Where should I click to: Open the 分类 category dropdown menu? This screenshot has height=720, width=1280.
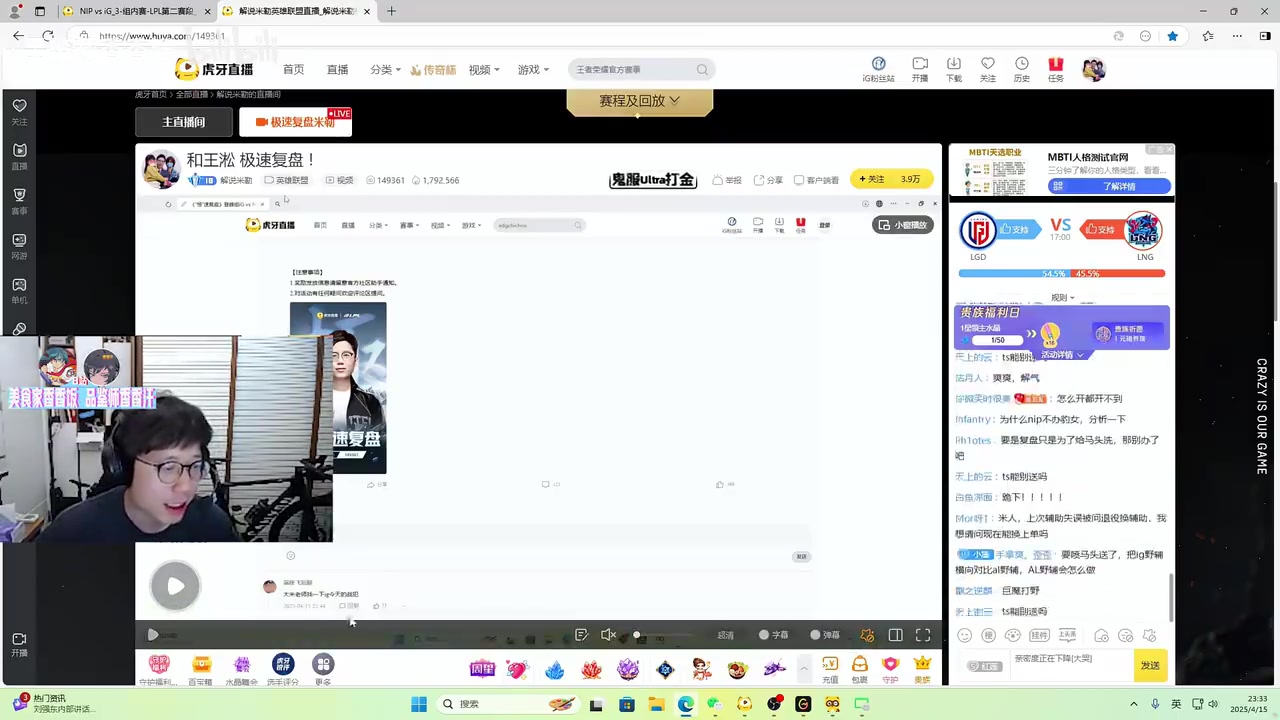[384, 70]
